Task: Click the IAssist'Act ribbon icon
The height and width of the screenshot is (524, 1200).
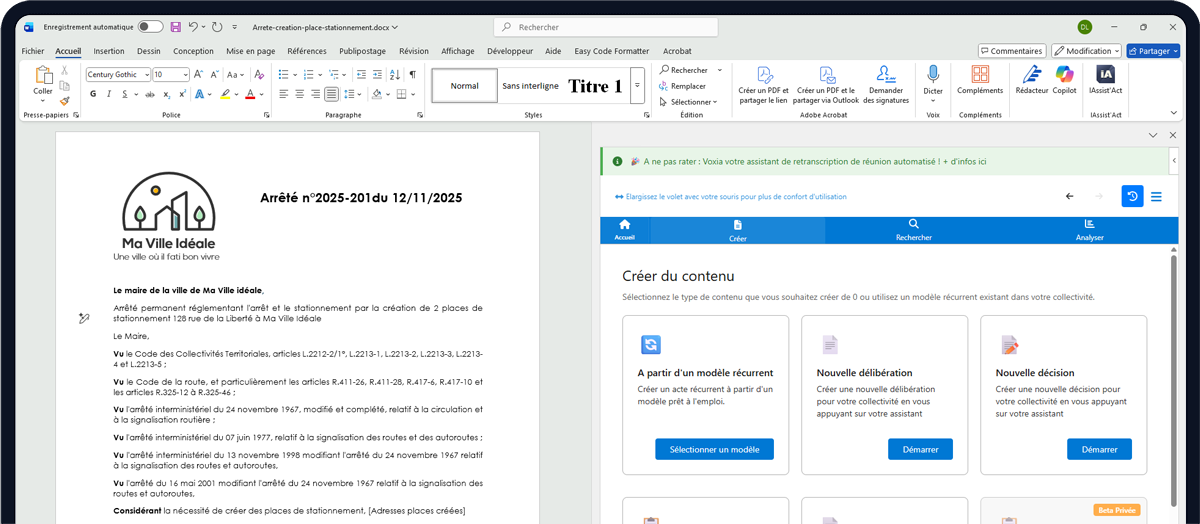Action: pos(1105,80)
